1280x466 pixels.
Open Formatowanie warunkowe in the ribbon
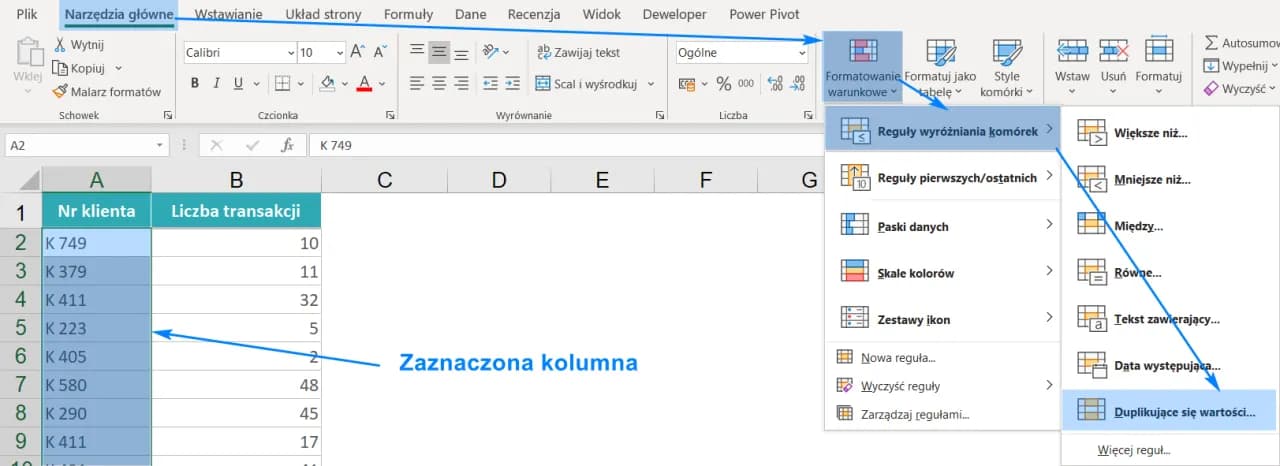(x=863, y=67)
